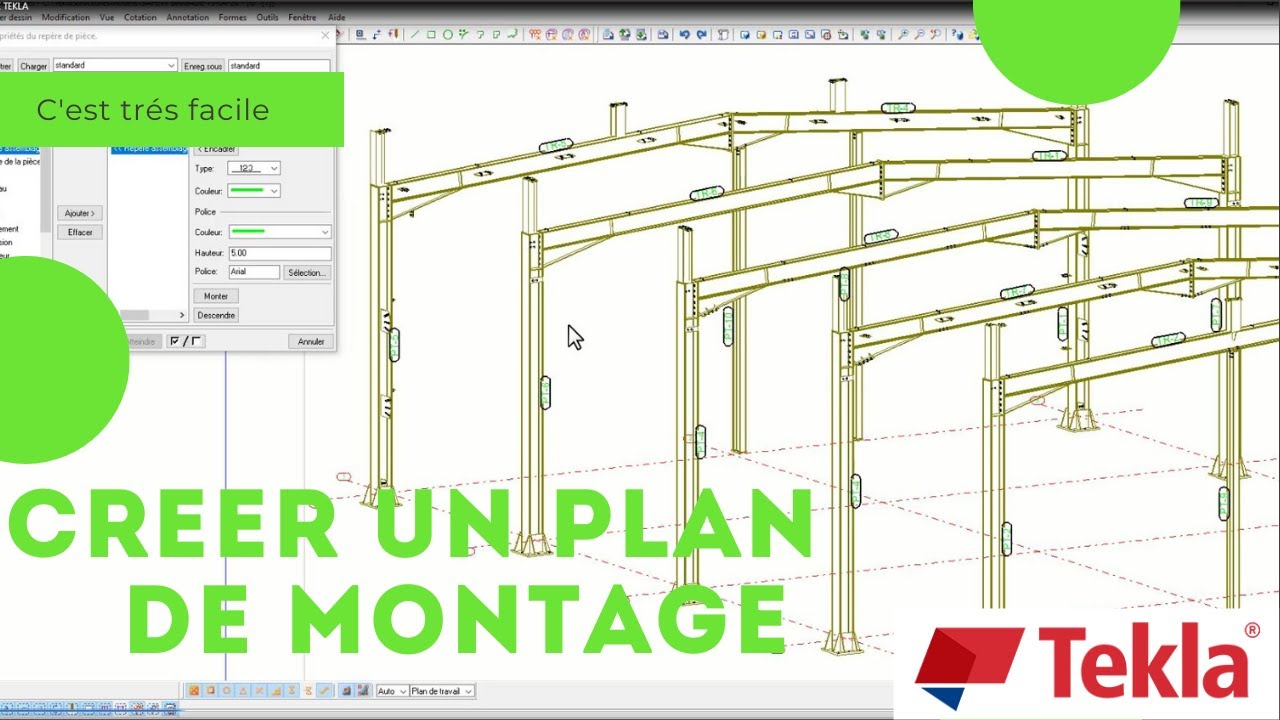Open the Outils menu
The image size is (1280, 720).
[267, 17]
